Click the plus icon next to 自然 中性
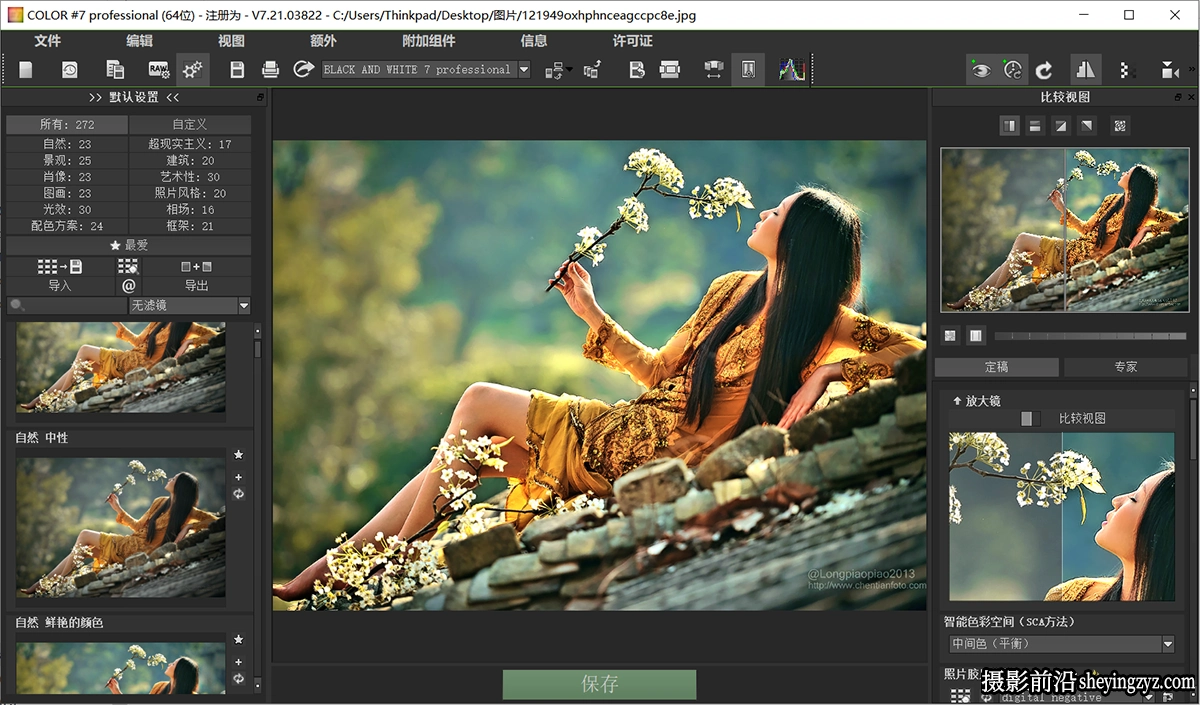This screenshot has height=705, width=1200. (238, 477)
